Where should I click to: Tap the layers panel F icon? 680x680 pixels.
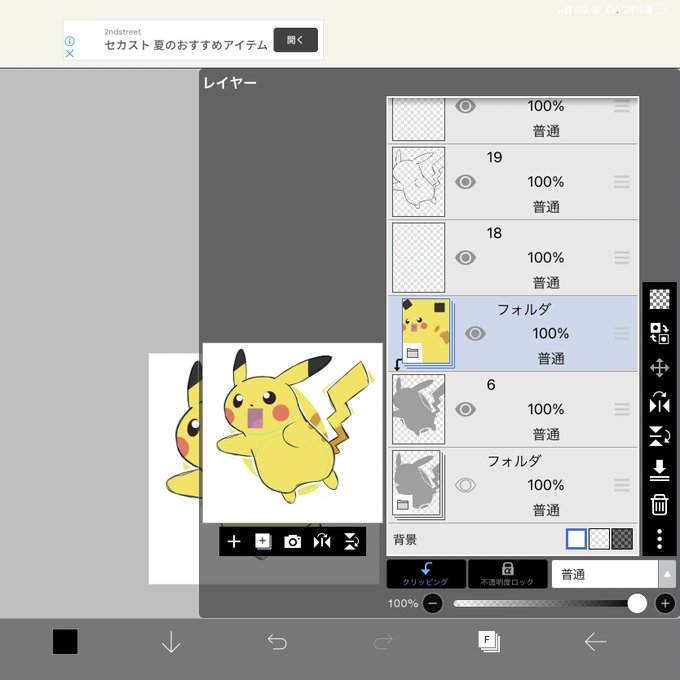point(489,642)
